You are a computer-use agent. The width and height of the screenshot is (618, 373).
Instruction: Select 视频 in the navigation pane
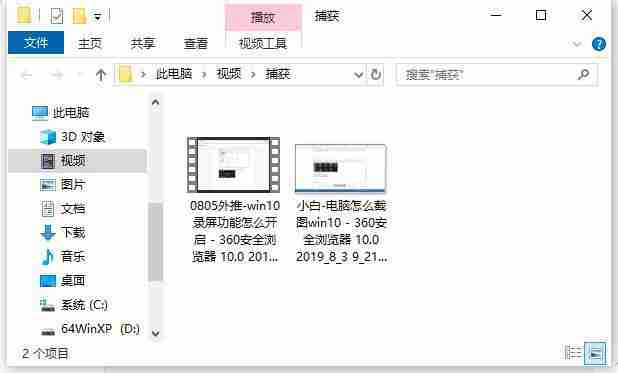click(x=77, y=161)
